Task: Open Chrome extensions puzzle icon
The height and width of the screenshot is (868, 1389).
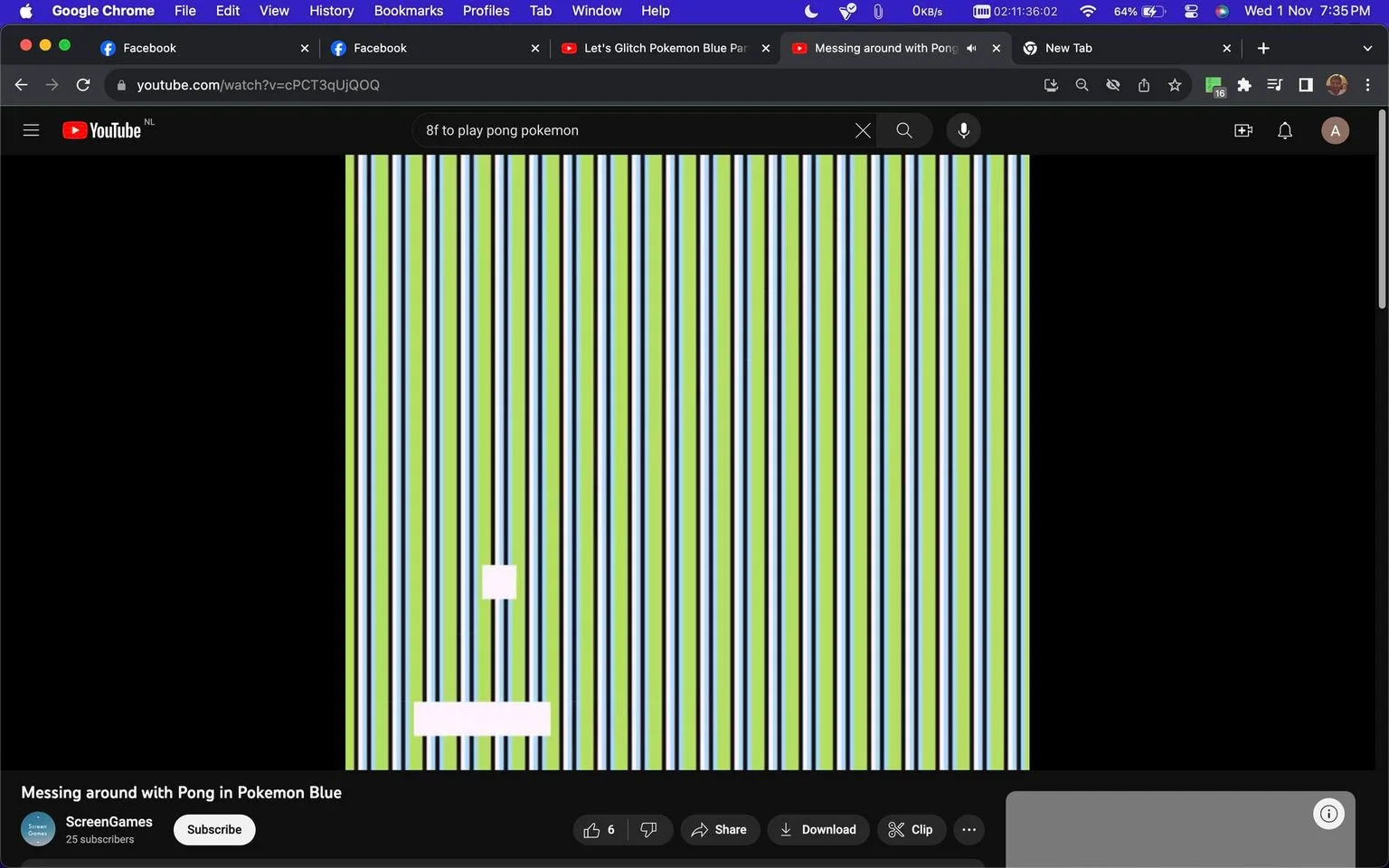Action: (1244, 85)
